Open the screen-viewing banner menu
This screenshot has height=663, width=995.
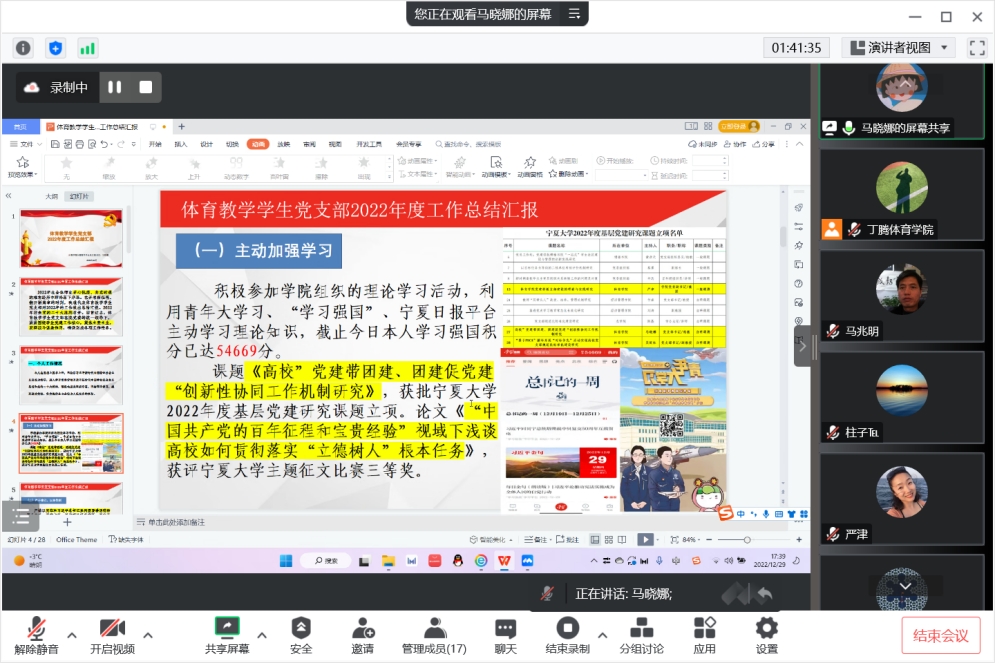[x=574, y=14]
